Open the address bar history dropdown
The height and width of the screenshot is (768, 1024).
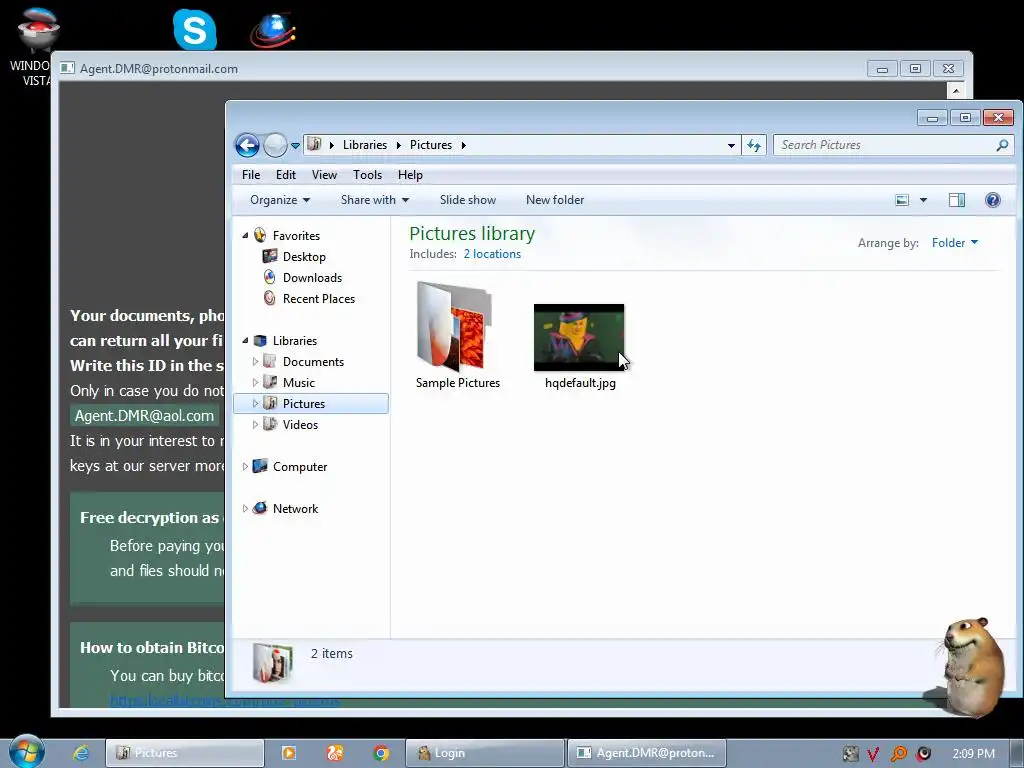click(731, 146)
